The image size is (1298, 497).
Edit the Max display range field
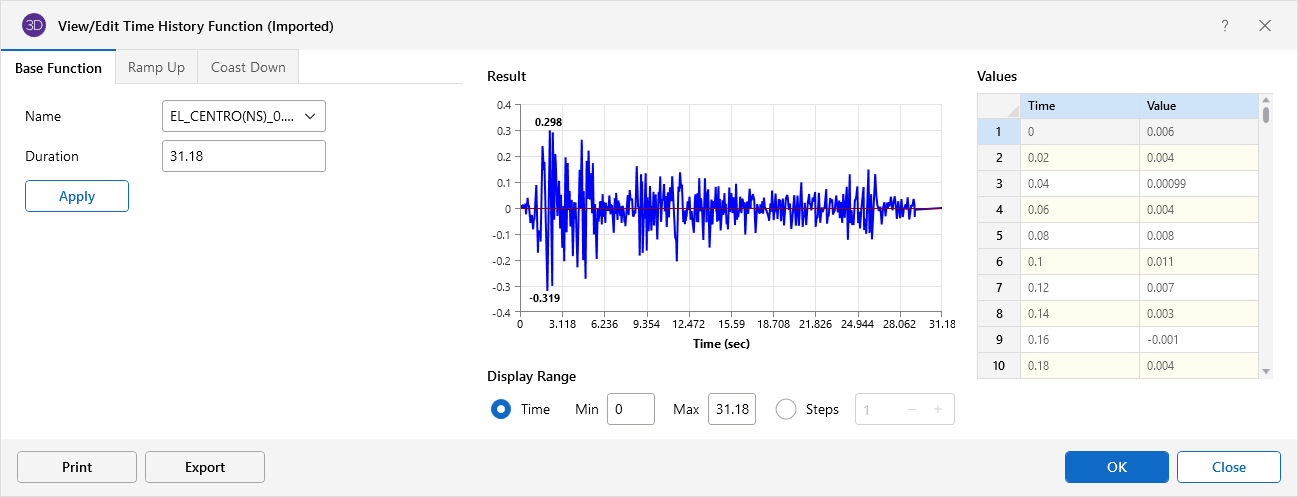click(x=731, y=409)
